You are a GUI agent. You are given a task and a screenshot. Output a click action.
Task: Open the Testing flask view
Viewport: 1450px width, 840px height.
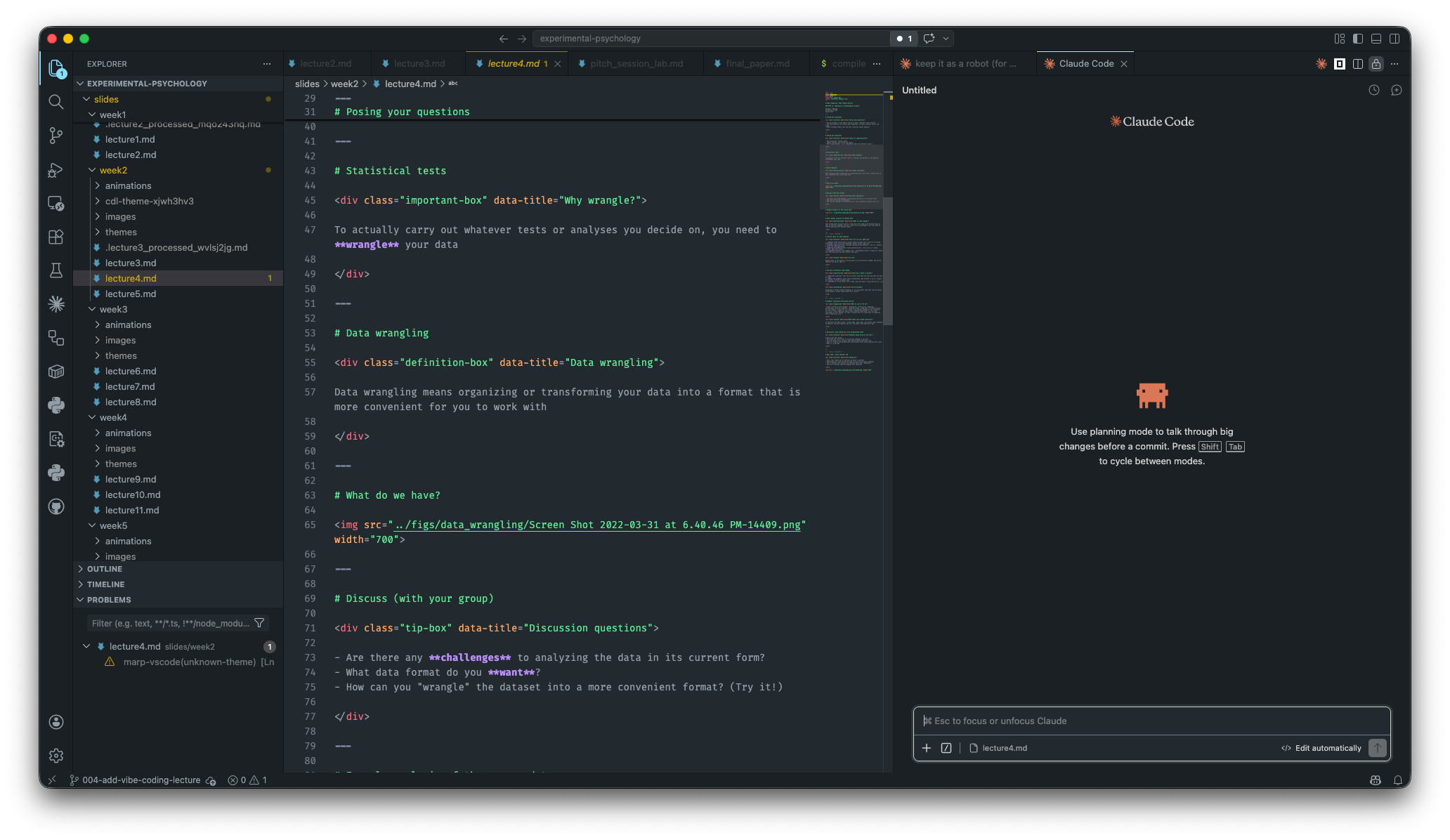point(56,270)
